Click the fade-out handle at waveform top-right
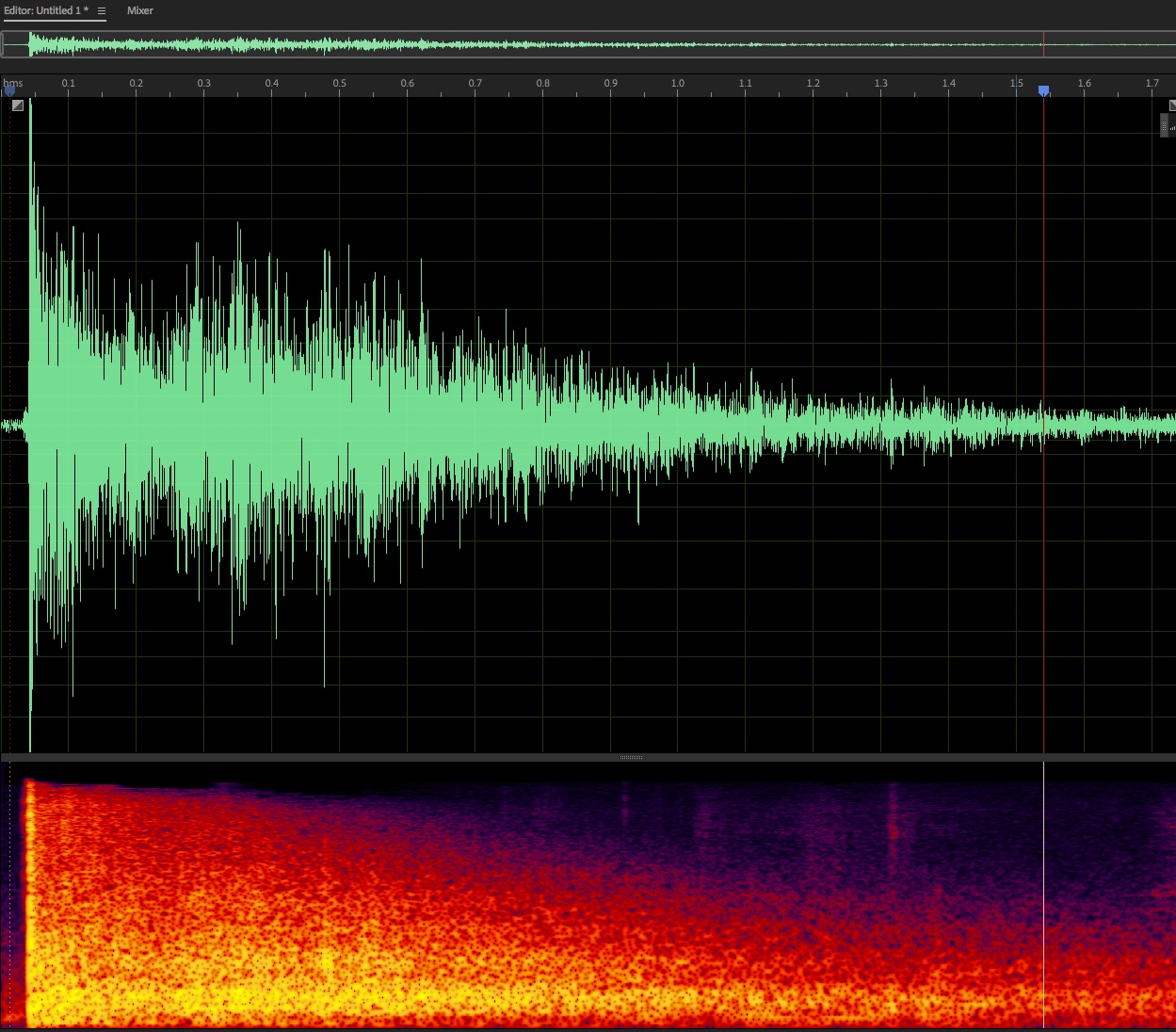Screen dimensions: 1176x1032 1172,105
